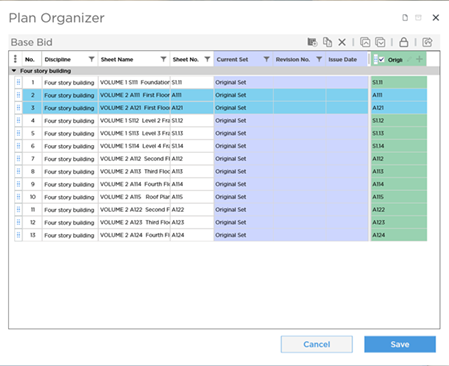Screen dimensions: 449x366
Task: Click the Issue Date cell for row 13
Action: pos(347,235)
